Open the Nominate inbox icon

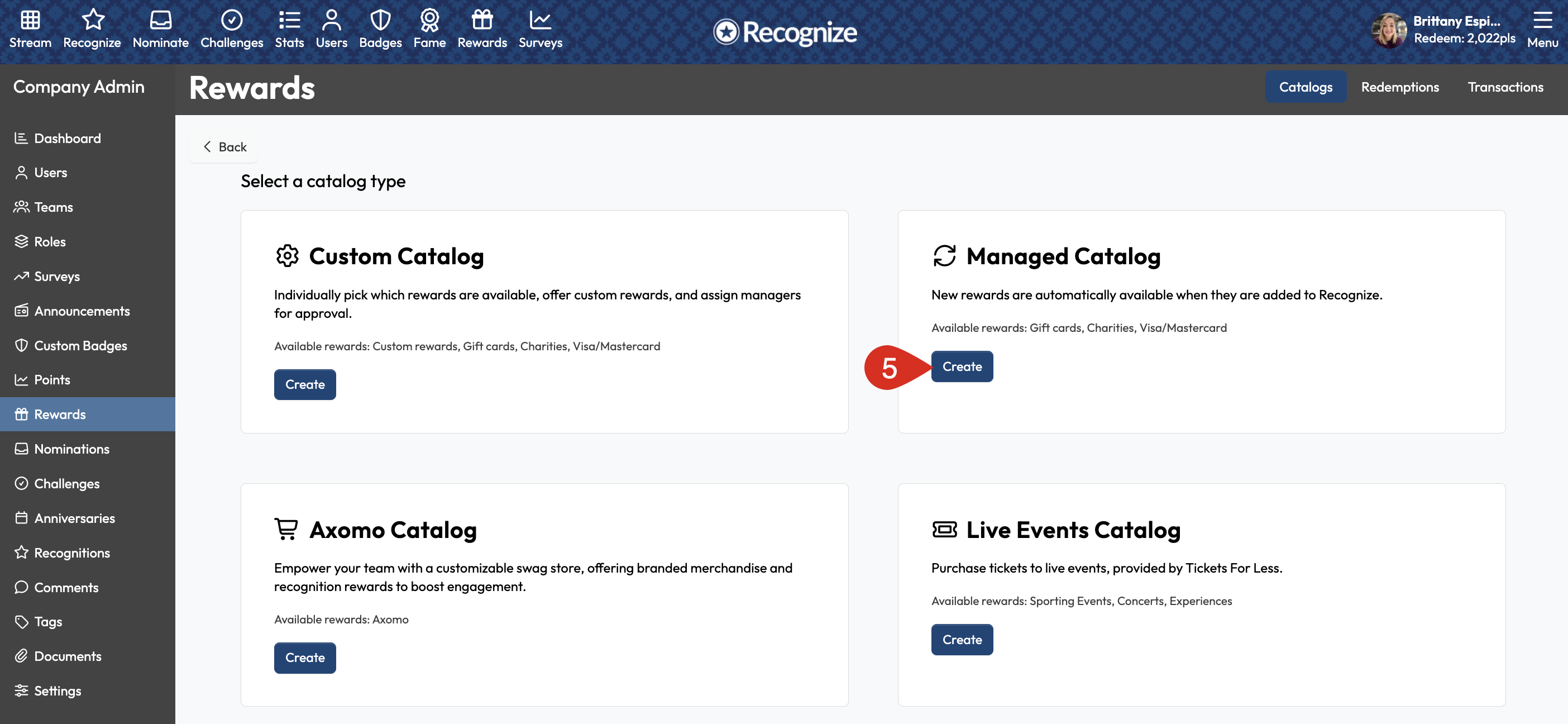pos(161,20)
